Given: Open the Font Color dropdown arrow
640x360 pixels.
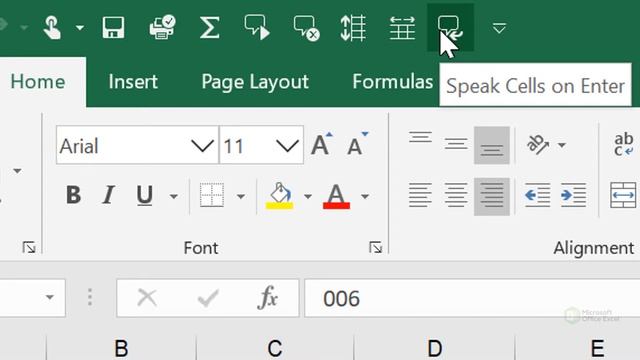Looking at the screenshot, I should [365, 197].
